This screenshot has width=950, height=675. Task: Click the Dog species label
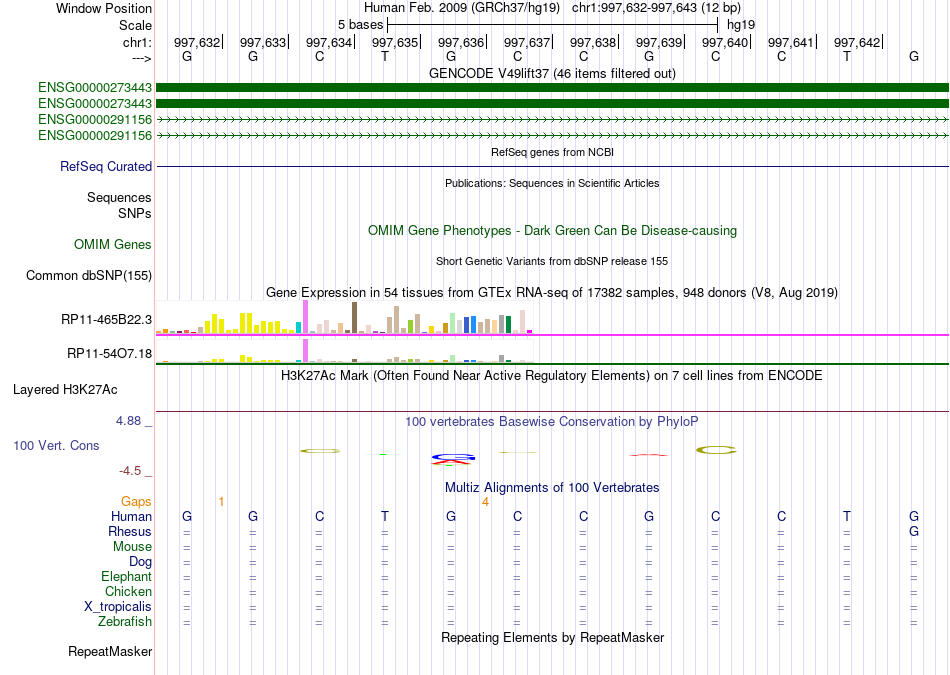(x=140, y=562)
